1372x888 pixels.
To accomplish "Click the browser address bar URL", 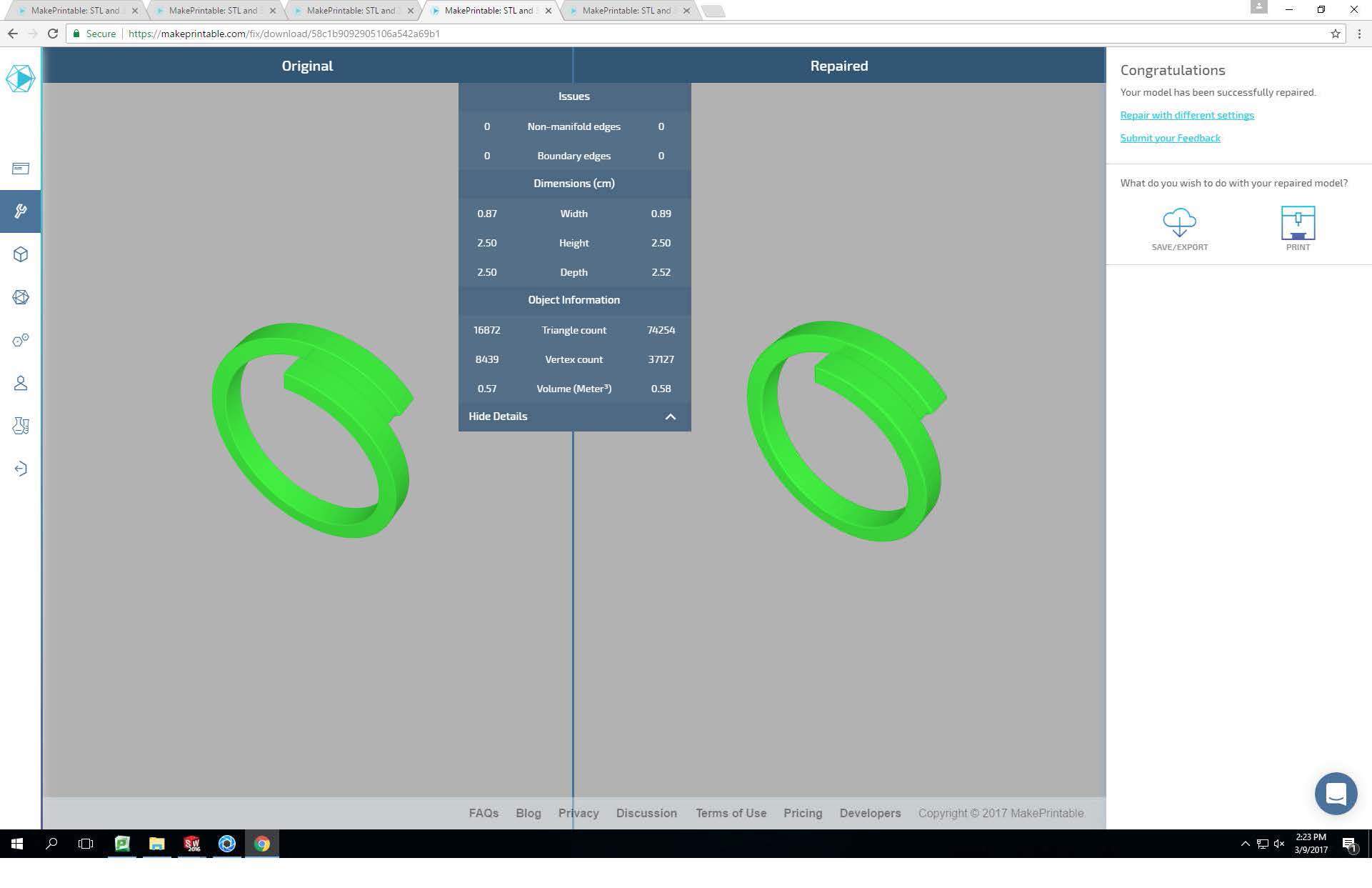I will [284, 34].
